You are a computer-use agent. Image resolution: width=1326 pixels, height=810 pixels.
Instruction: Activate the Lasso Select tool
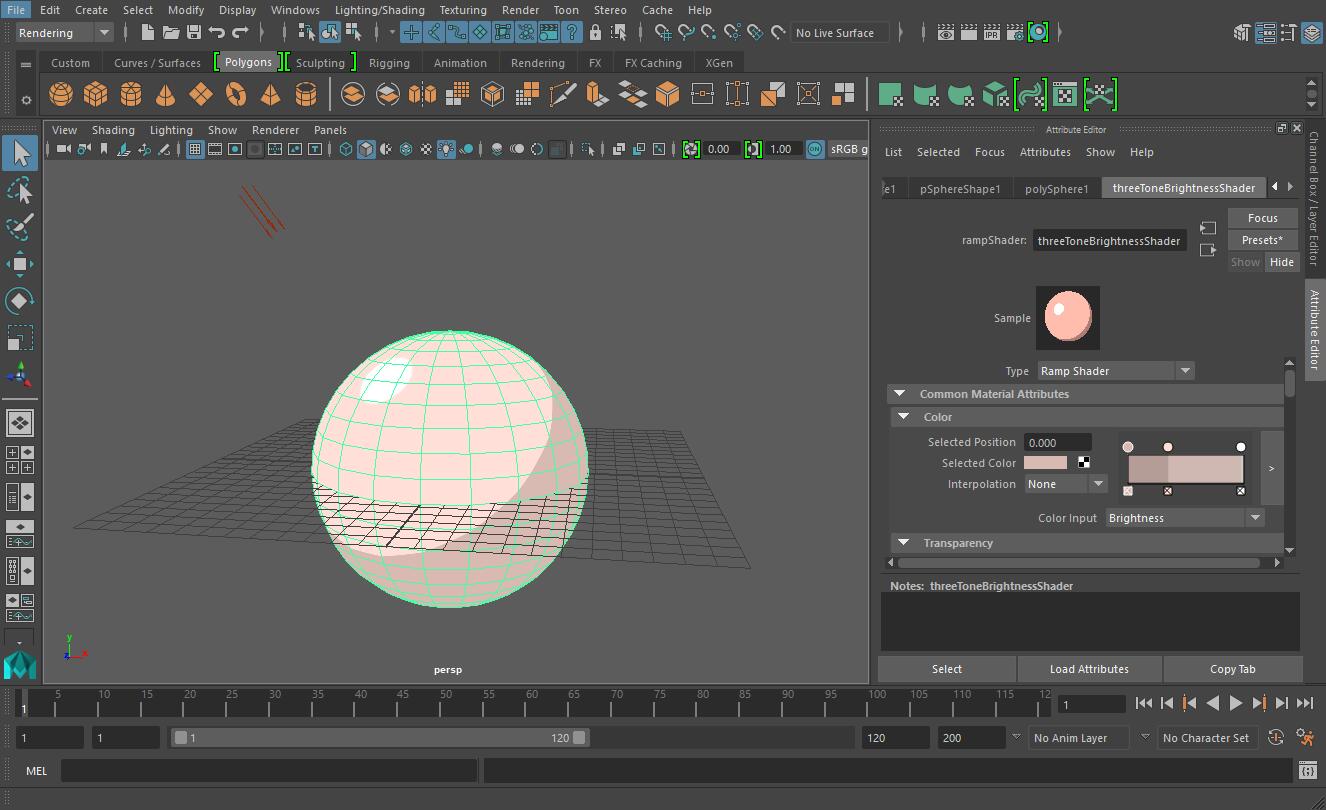coord(20,190)
